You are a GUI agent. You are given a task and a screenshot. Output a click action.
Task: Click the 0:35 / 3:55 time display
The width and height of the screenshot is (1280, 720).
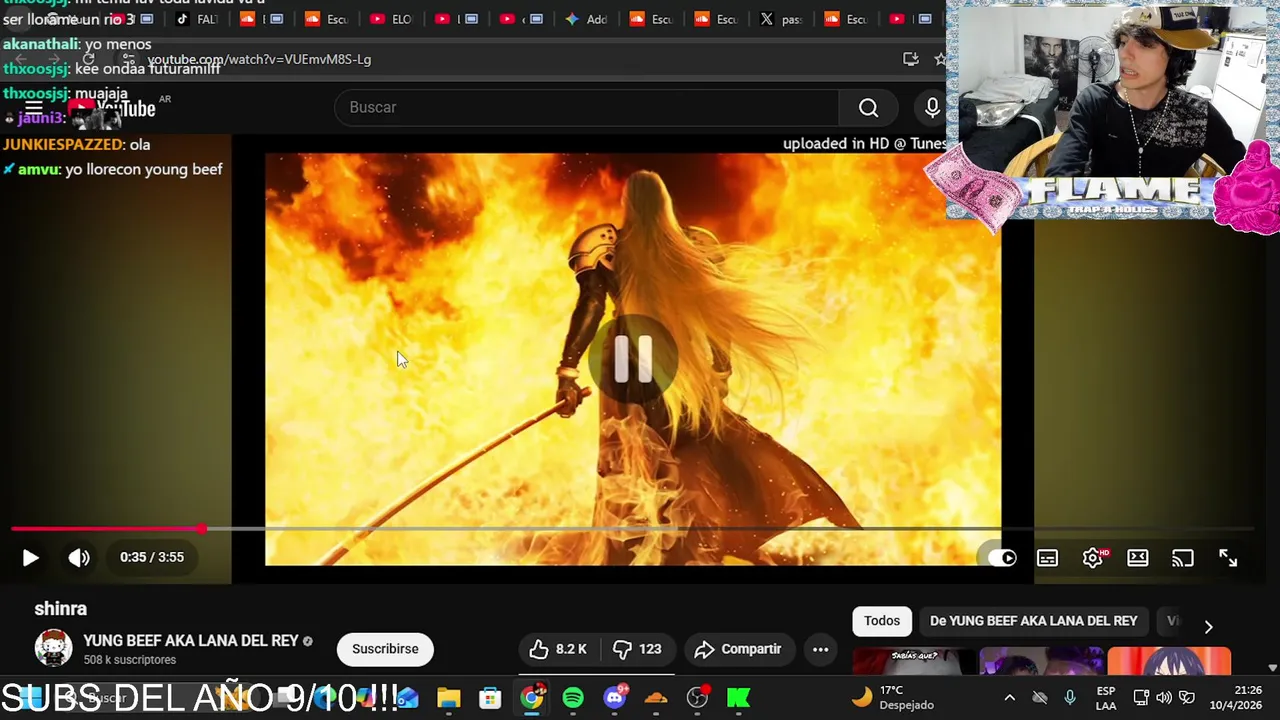click(152, 558)
